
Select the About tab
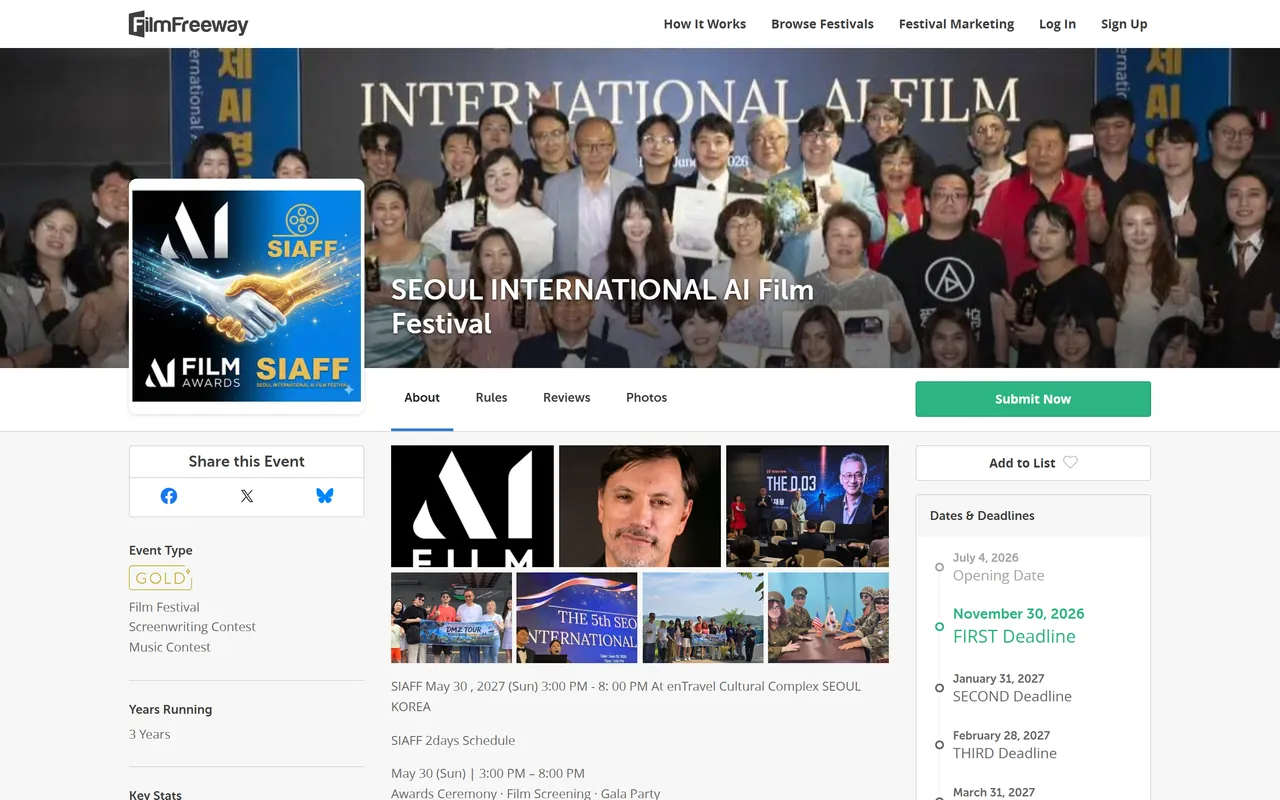pos(422,398)
